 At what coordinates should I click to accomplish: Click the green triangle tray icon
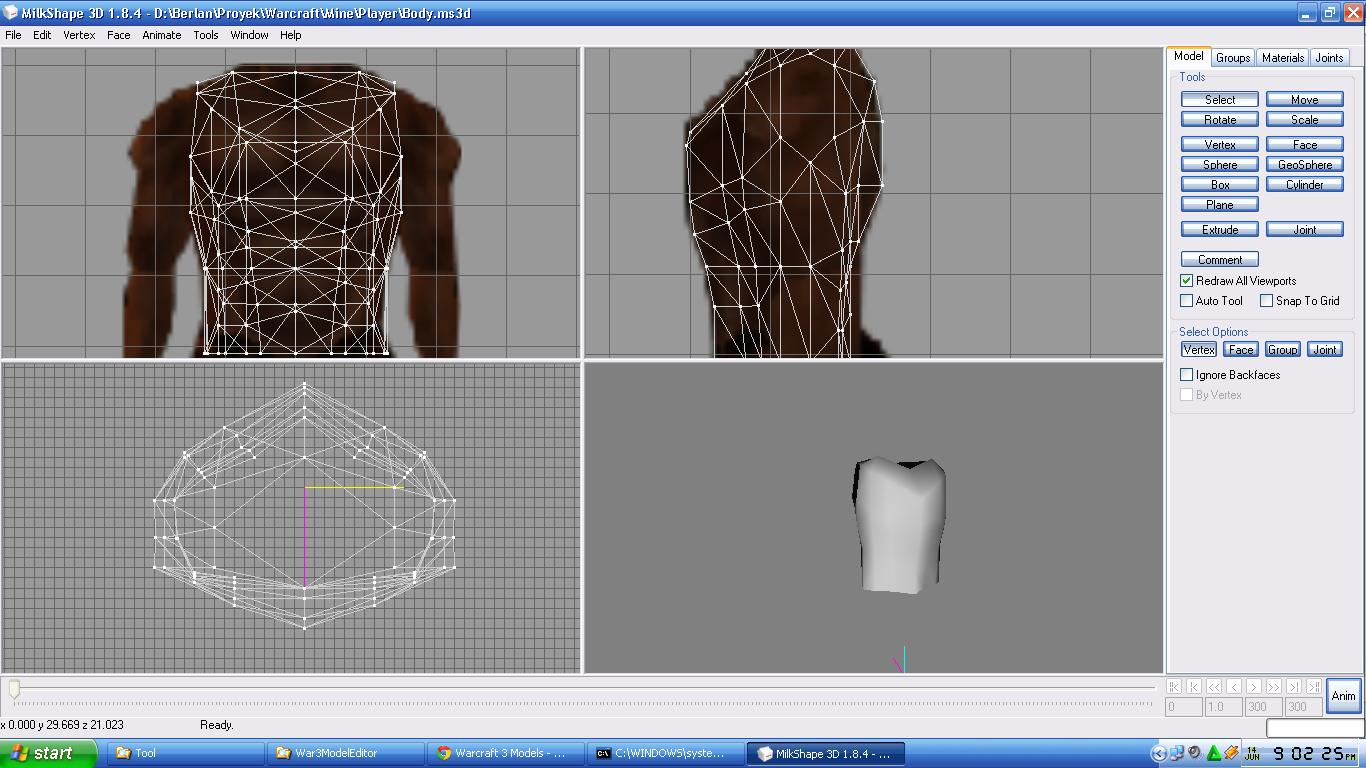(x=1214, y=753)
